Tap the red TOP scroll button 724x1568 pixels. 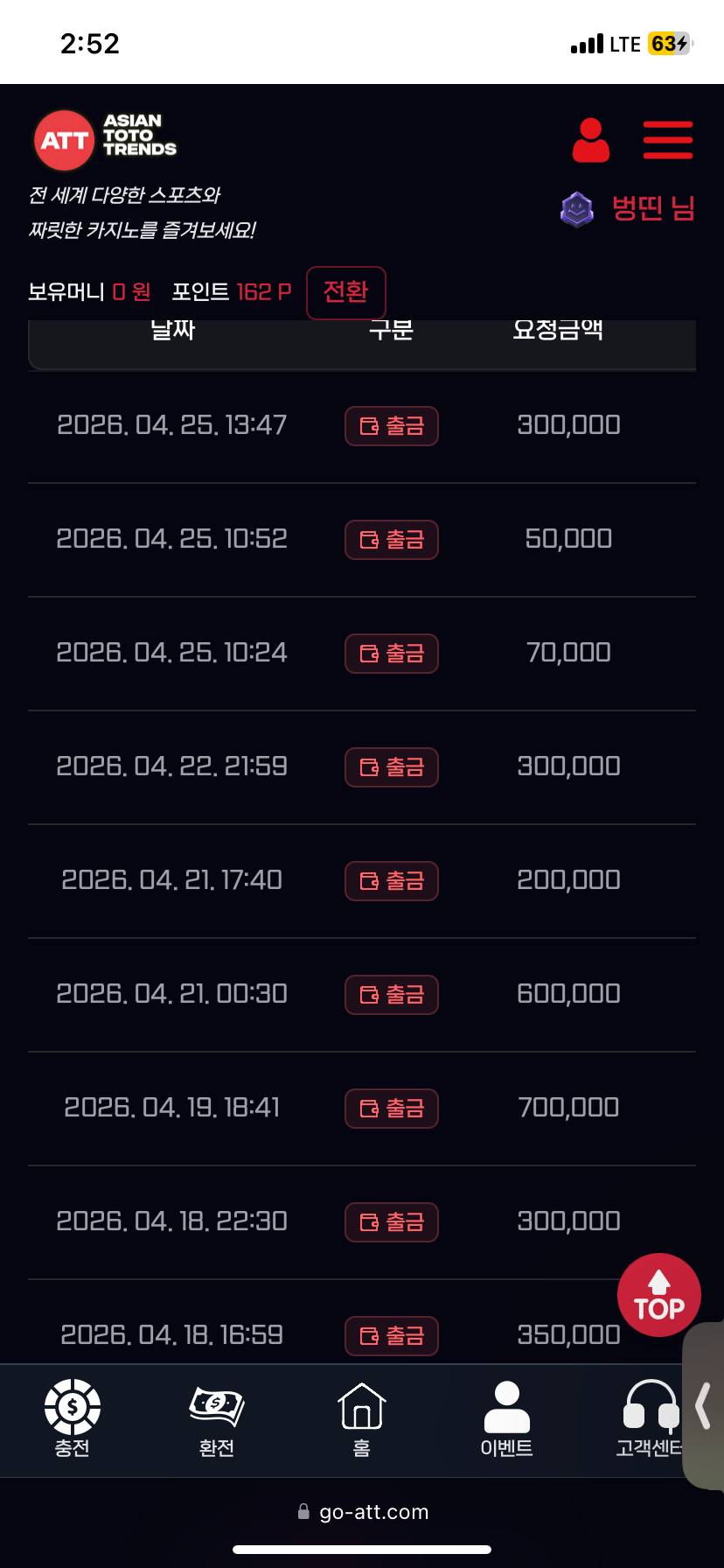pos(658,1295)
